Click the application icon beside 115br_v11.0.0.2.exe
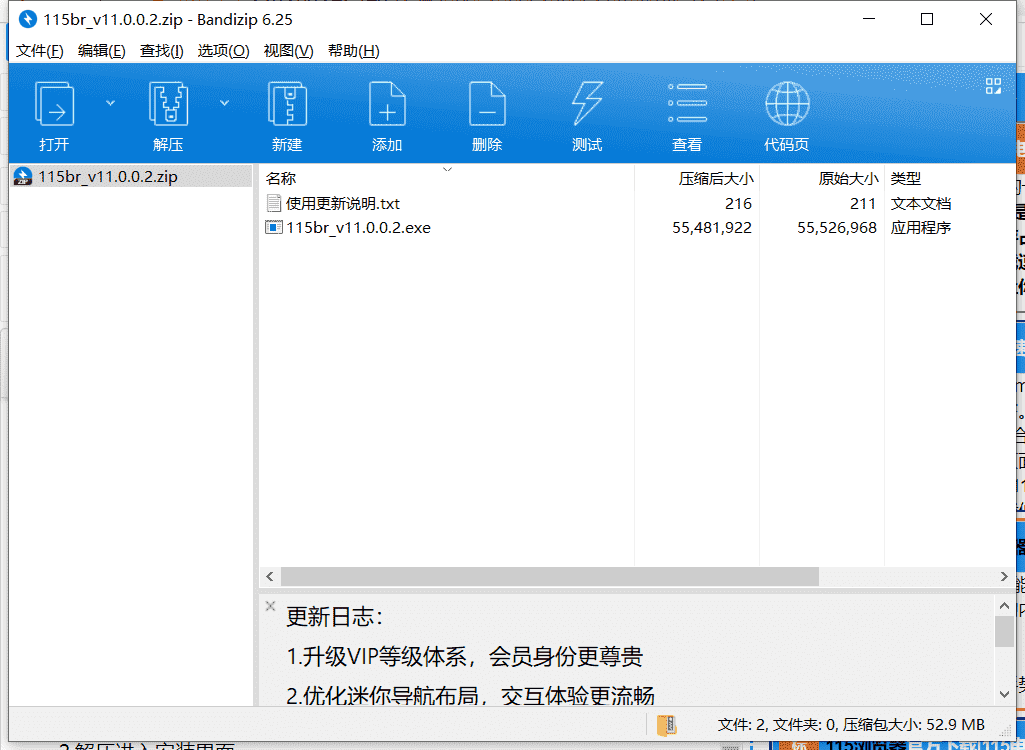1025x750 pixels. point(273,228)
